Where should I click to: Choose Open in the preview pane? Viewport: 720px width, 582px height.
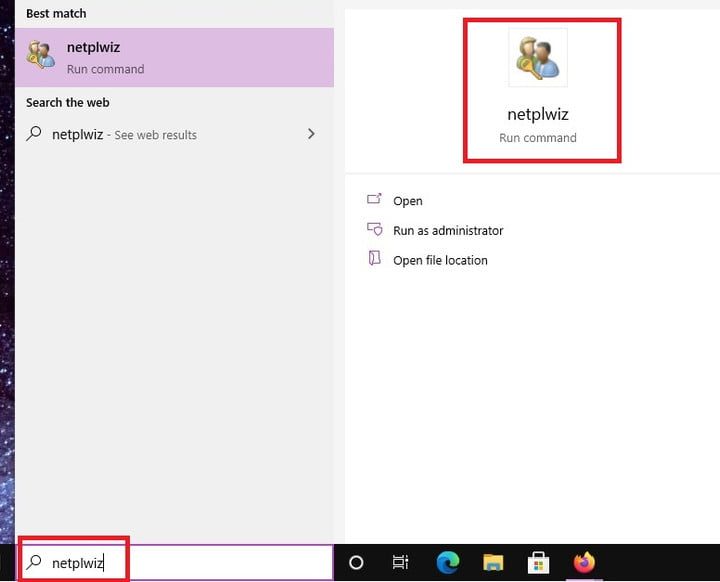[x=408, y=201]
